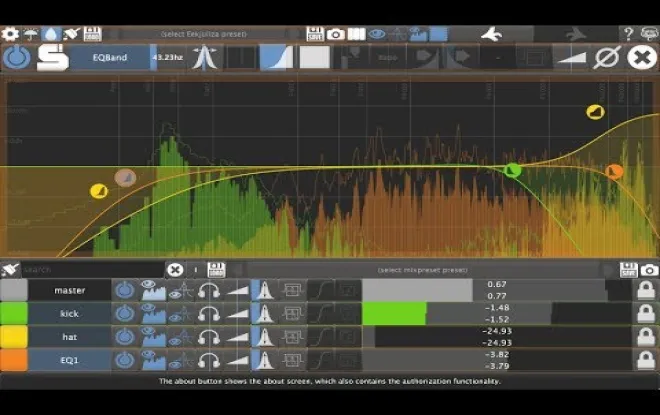Viewport: 660px width, 415px height.
Task: Click the band volume wedge icon
Action: (571, 57)
